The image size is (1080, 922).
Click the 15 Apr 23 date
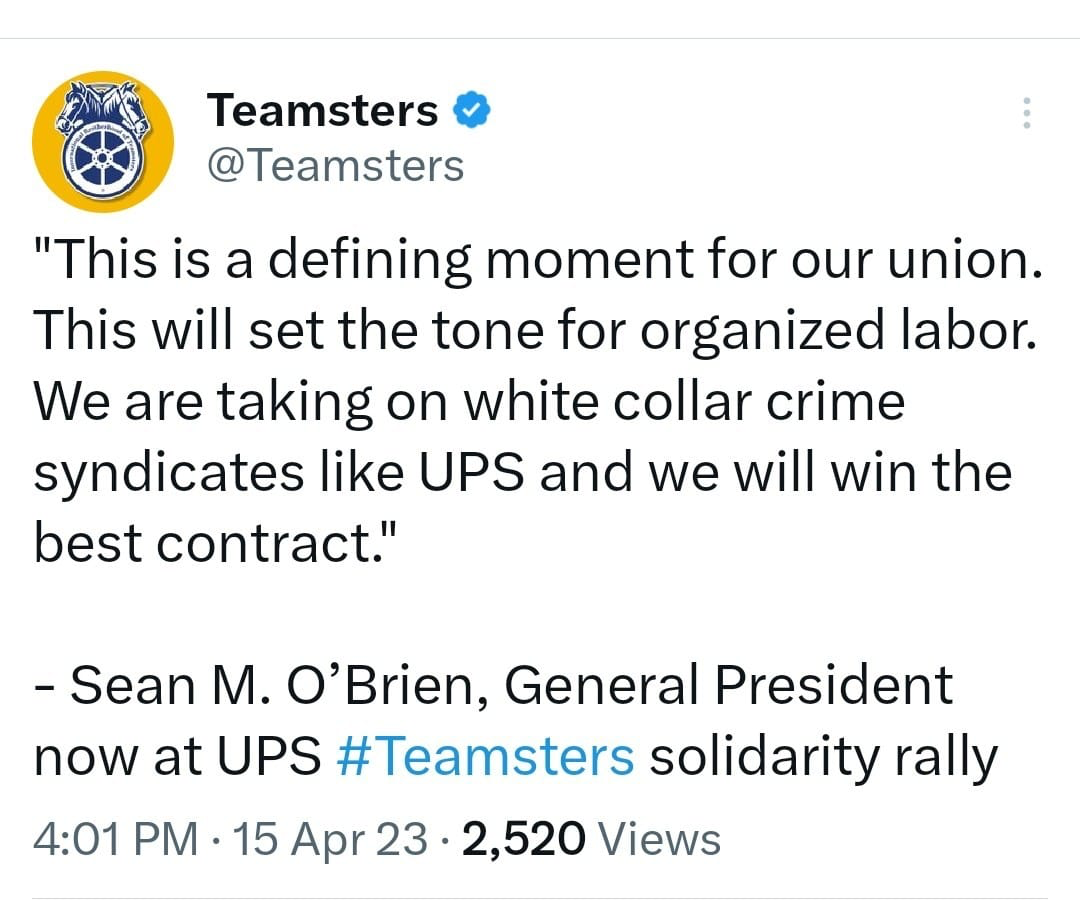click(331, 839)
